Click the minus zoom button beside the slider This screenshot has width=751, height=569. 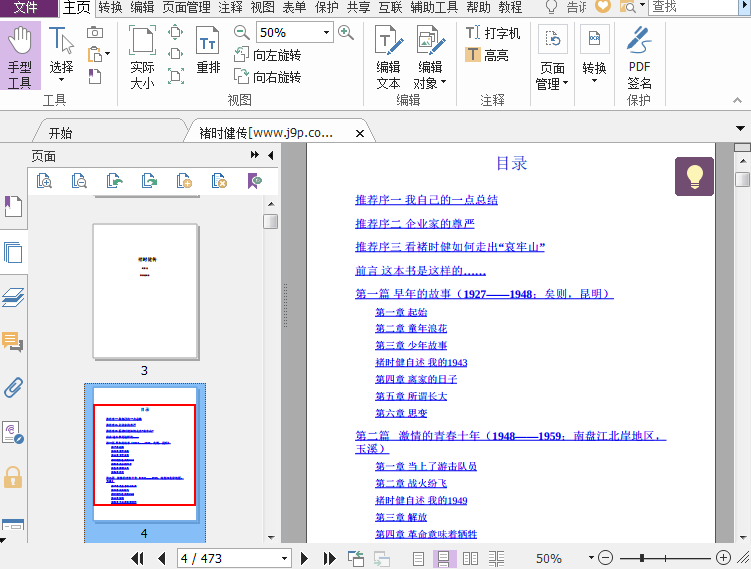pyautogui.click(x=605, y=558)
